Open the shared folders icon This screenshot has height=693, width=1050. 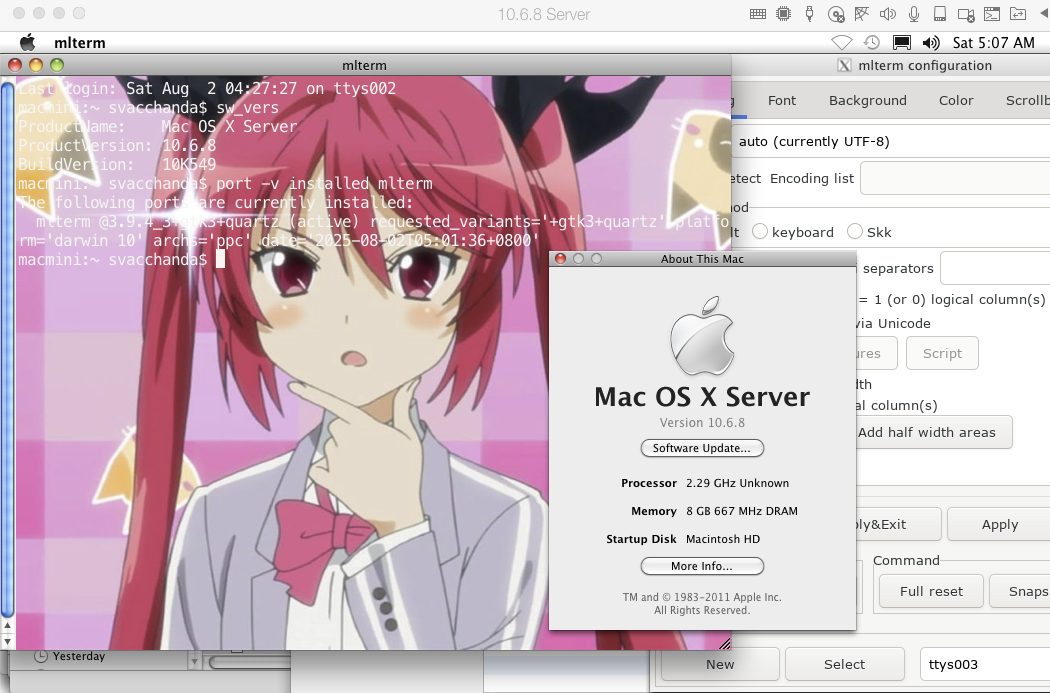(x=1018, y=14)
